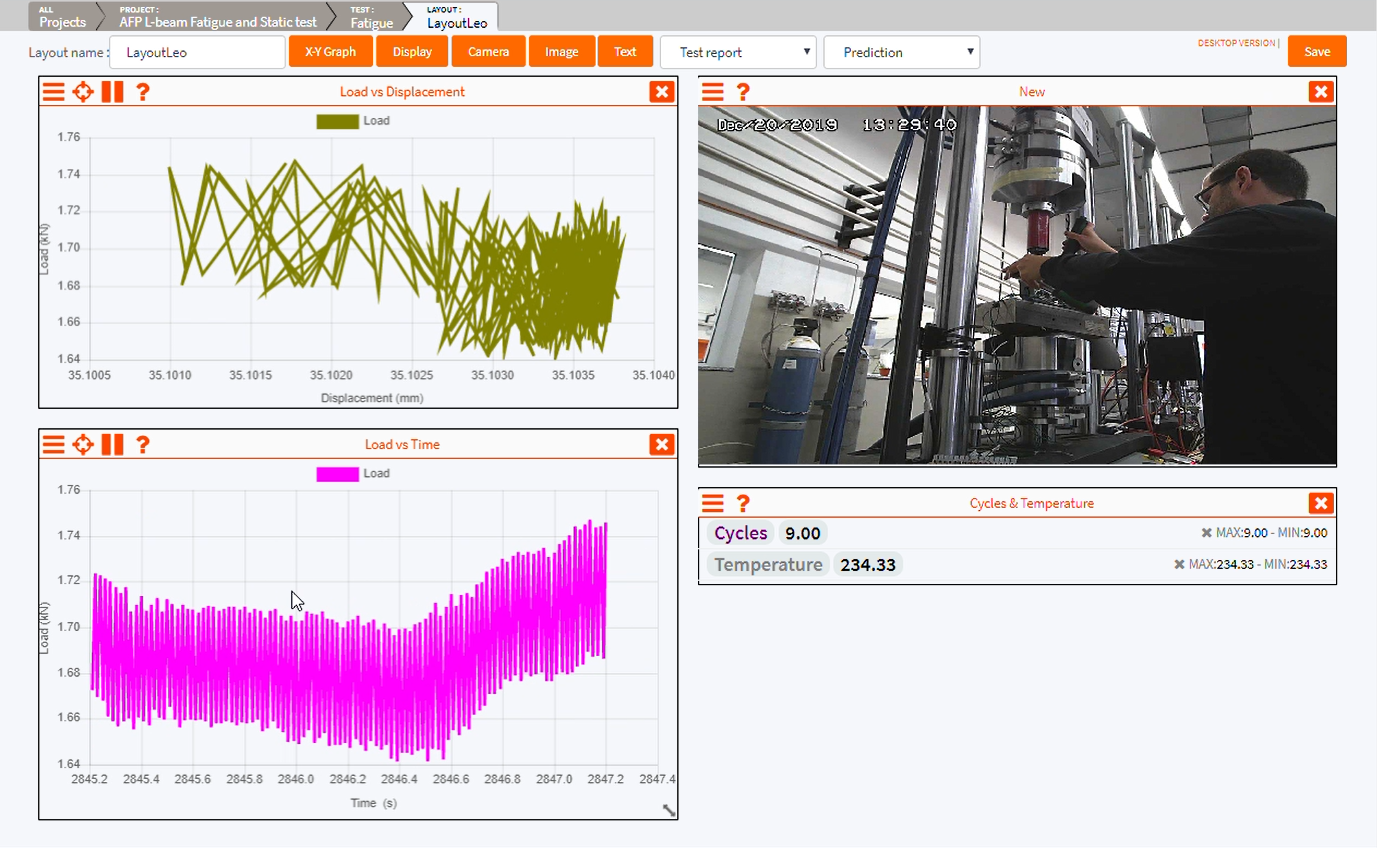Screen dimensions: 1377x848
Task: Click crosshair icon in Load vs Displacement panel
Action: coord(83,92)
